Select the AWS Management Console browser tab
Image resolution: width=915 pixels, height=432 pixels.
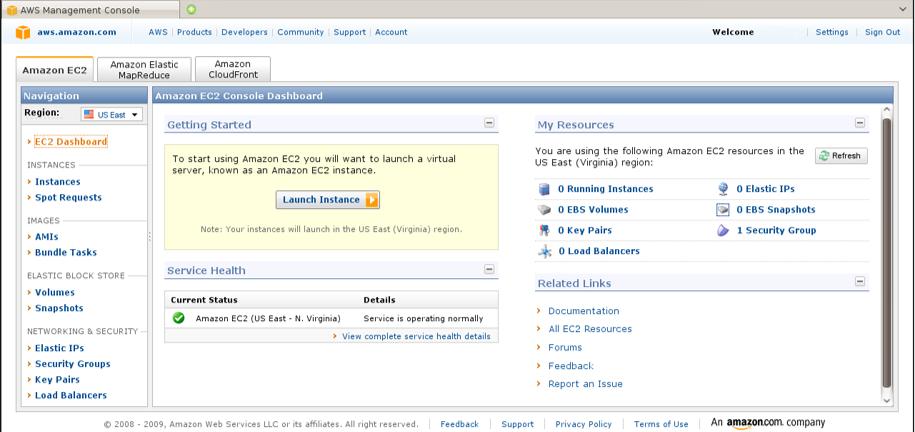point(90,10)
